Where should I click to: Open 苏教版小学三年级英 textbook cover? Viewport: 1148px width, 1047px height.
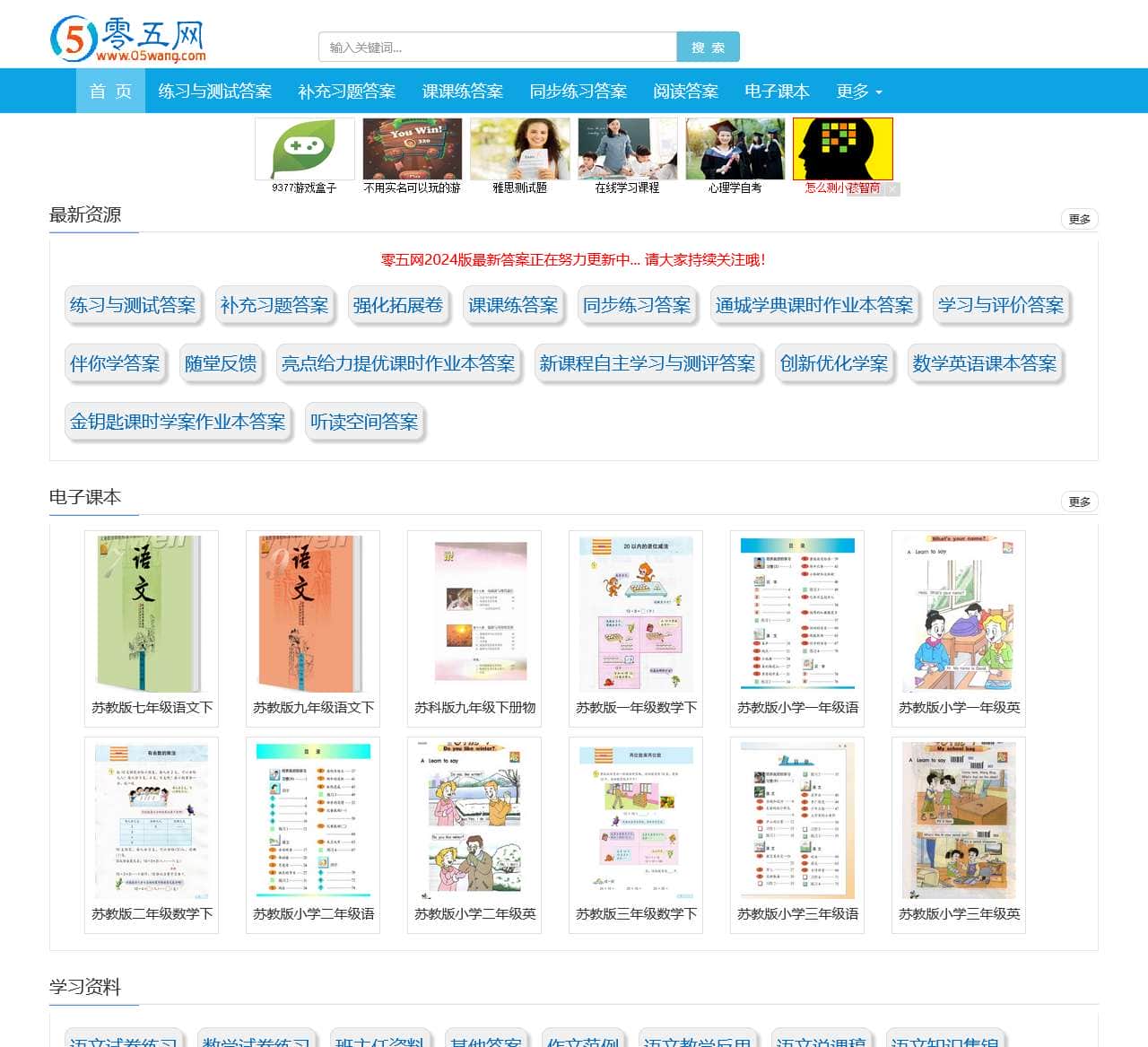tap(959, 821)
